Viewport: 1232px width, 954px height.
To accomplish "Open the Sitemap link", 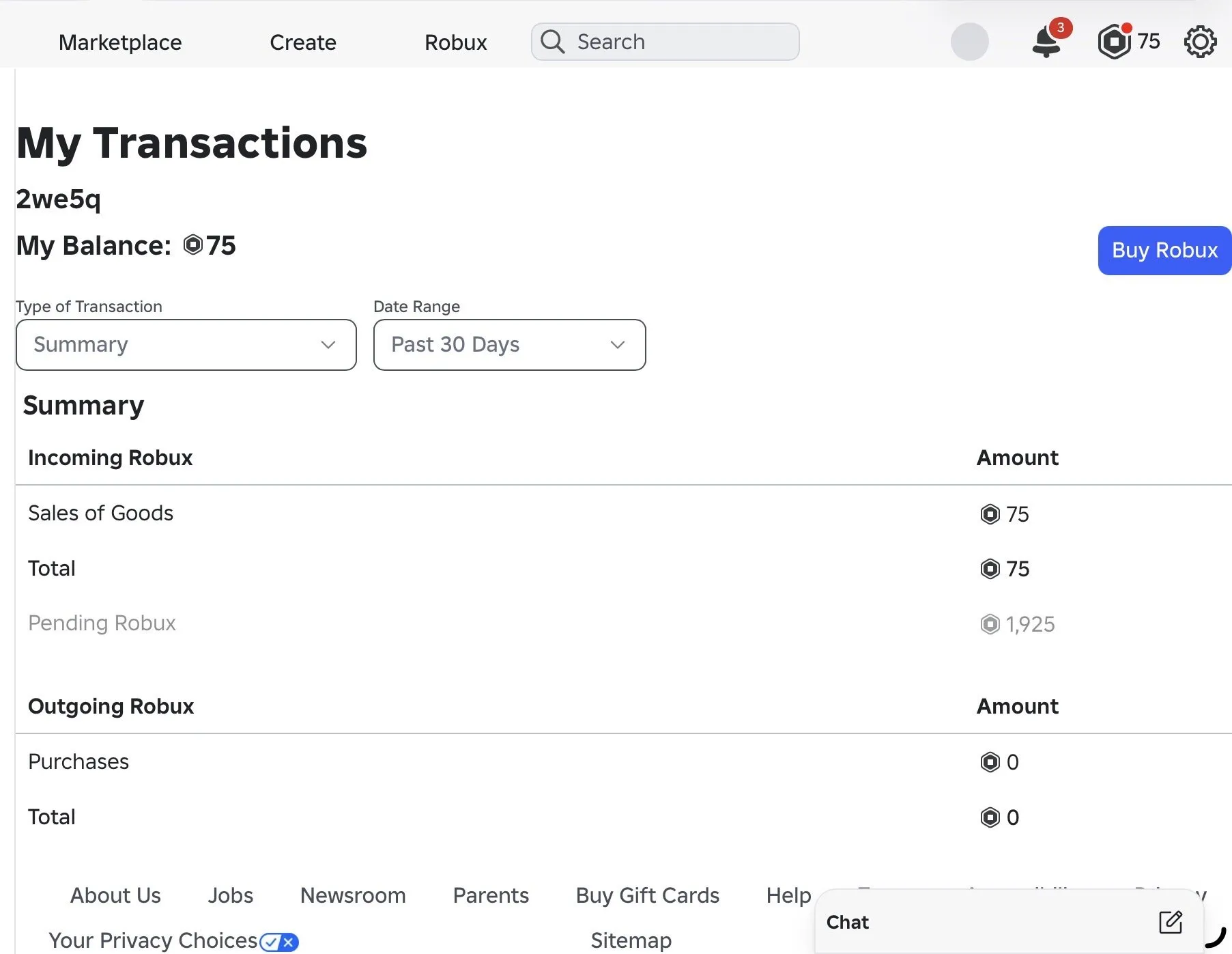I will 631,941.
